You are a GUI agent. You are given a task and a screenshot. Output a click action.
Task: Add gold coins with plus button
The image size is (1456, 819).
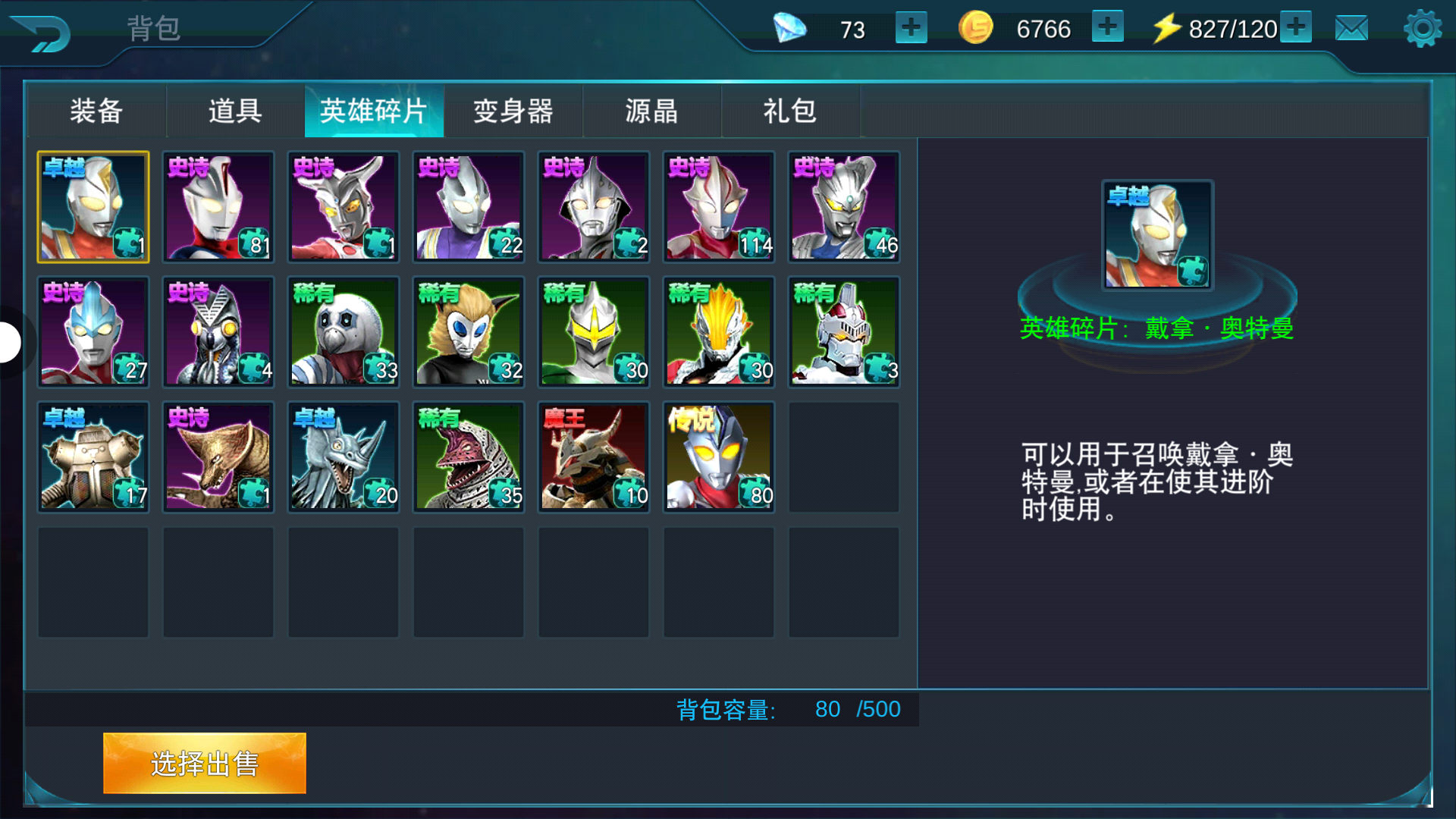[x=1108, y=27]
